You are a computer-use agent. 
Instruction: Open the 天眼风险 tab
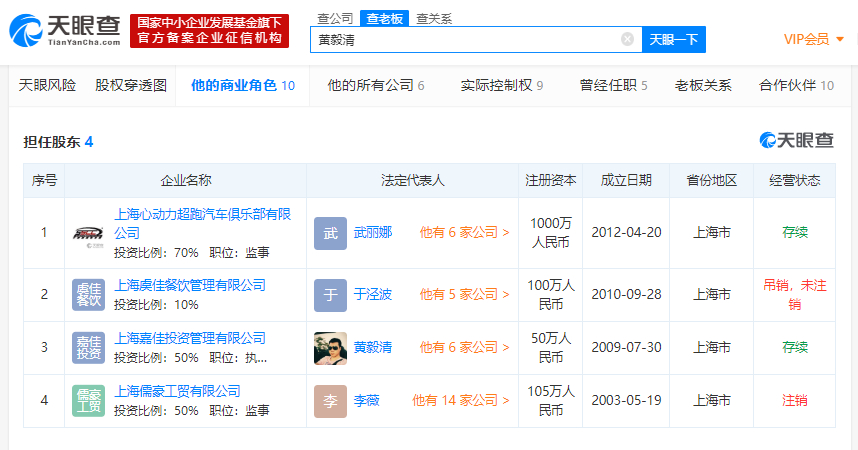(x=47, y=85)
